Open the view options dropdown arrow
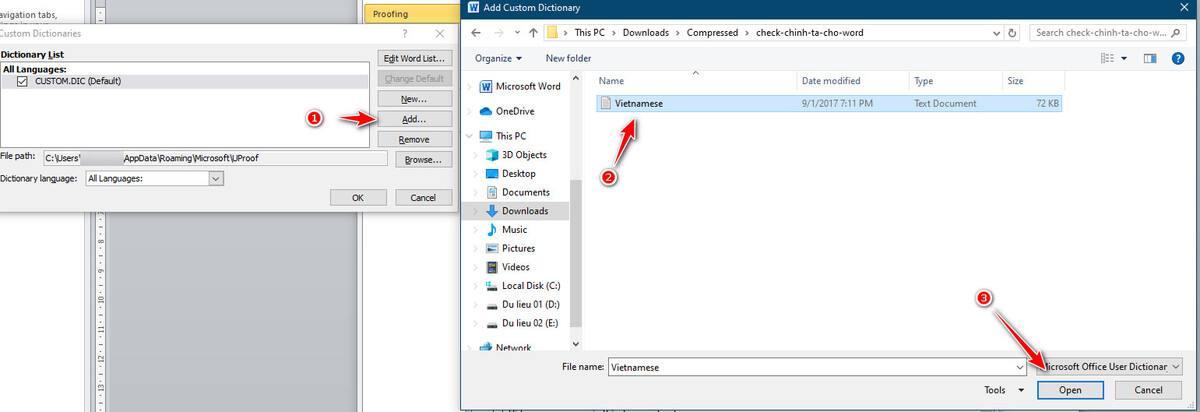1200x412 pixels. pos(1124,58)
